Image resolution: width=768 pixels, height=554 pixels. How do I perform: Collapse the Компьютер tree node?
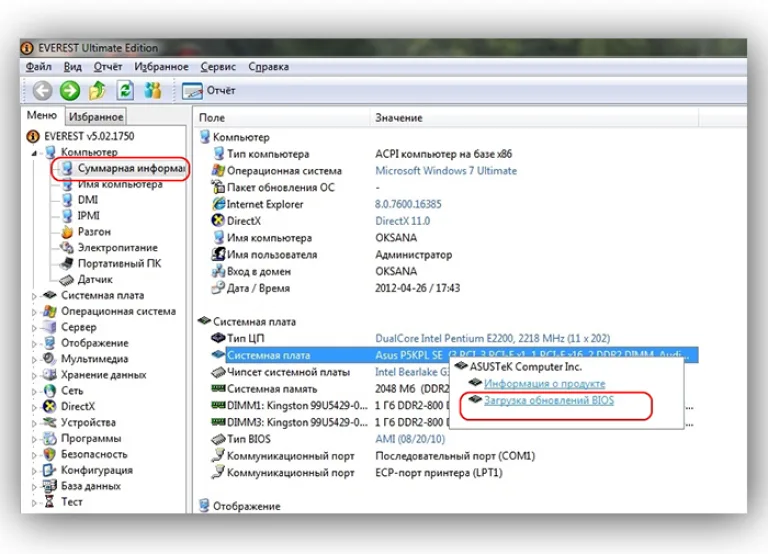[x=34, y=153]
